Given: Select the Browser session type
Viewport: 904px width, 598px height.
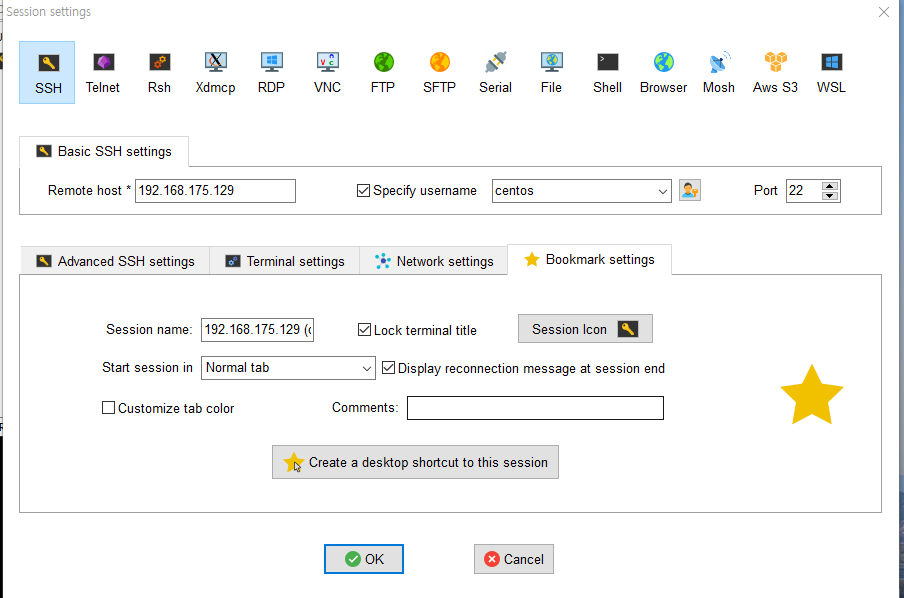Looking at the screenshot, I should [x=663, y=73].
